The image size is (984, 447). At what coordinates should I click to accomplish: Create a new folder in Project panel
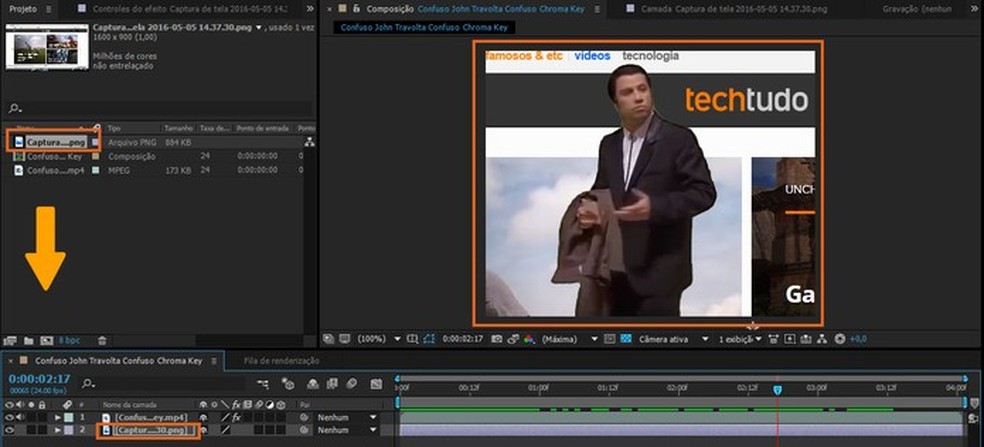click(x=28, y=340)
